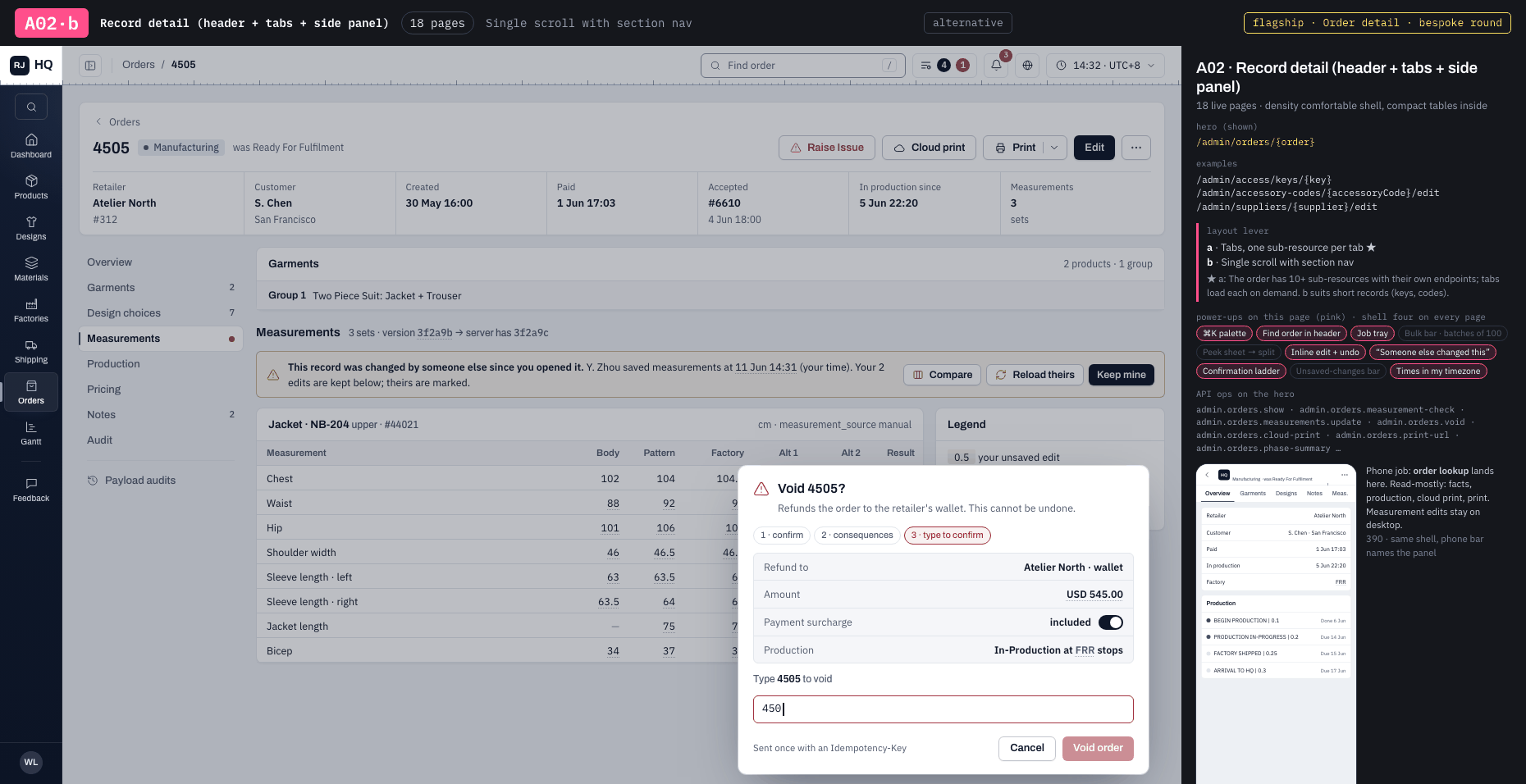1526x784 pixels.
Task: Click the RJ HQ logo
Action: click(31, 65)
